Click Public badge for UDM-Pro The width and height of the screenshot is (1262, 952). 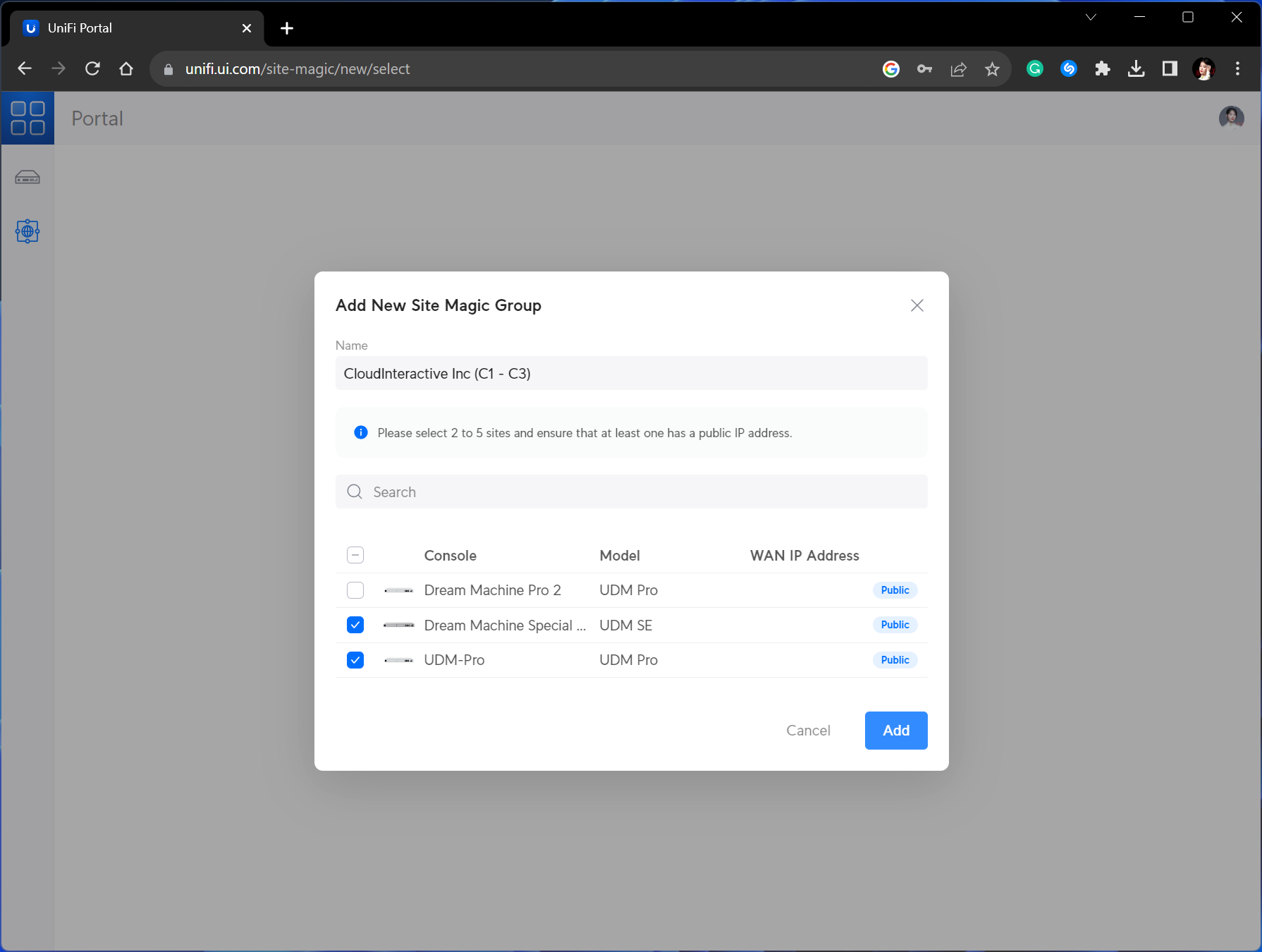(x=895, y=660)
